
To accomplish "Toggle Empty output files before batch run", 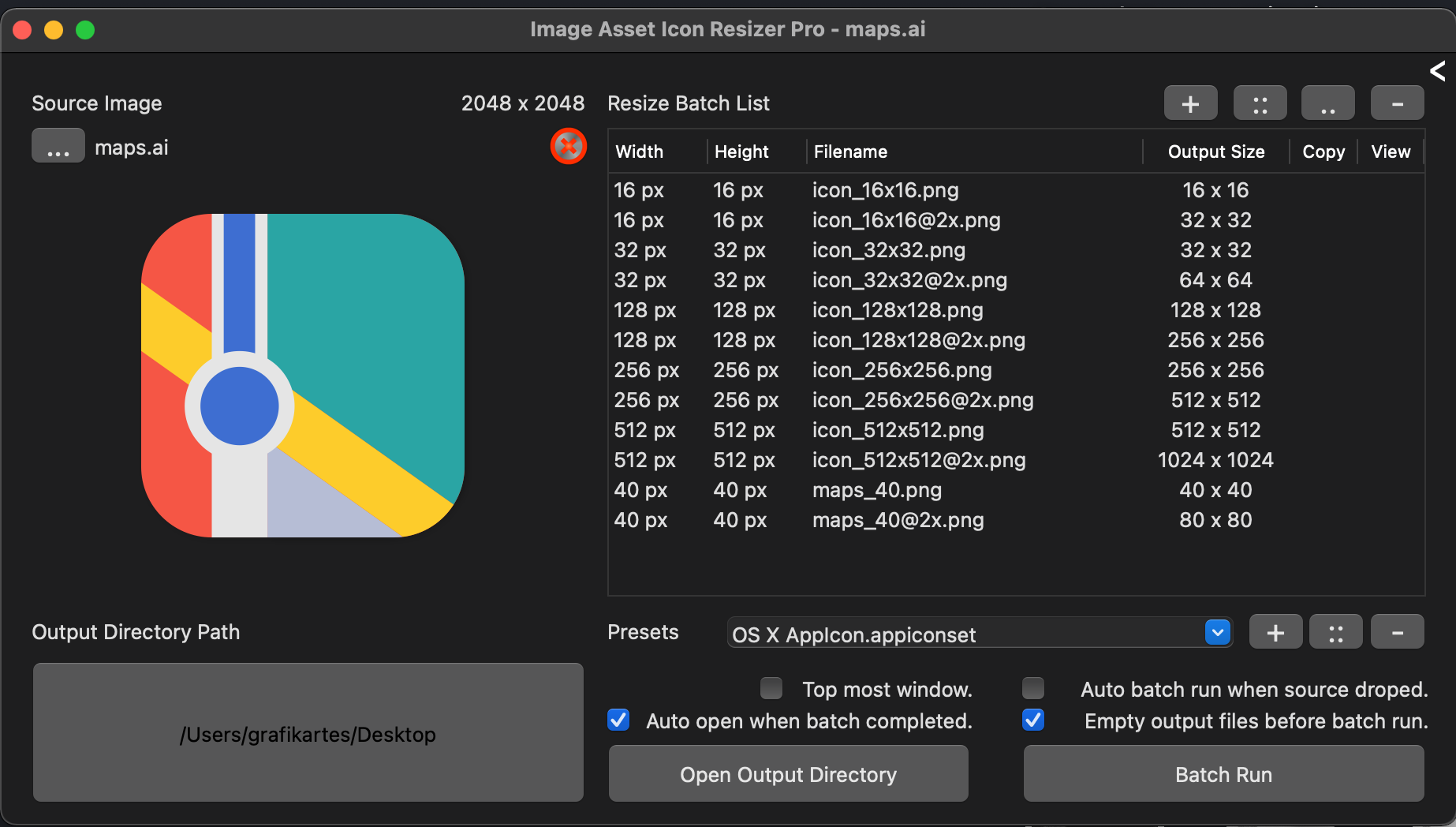I will coord(1033,720).
